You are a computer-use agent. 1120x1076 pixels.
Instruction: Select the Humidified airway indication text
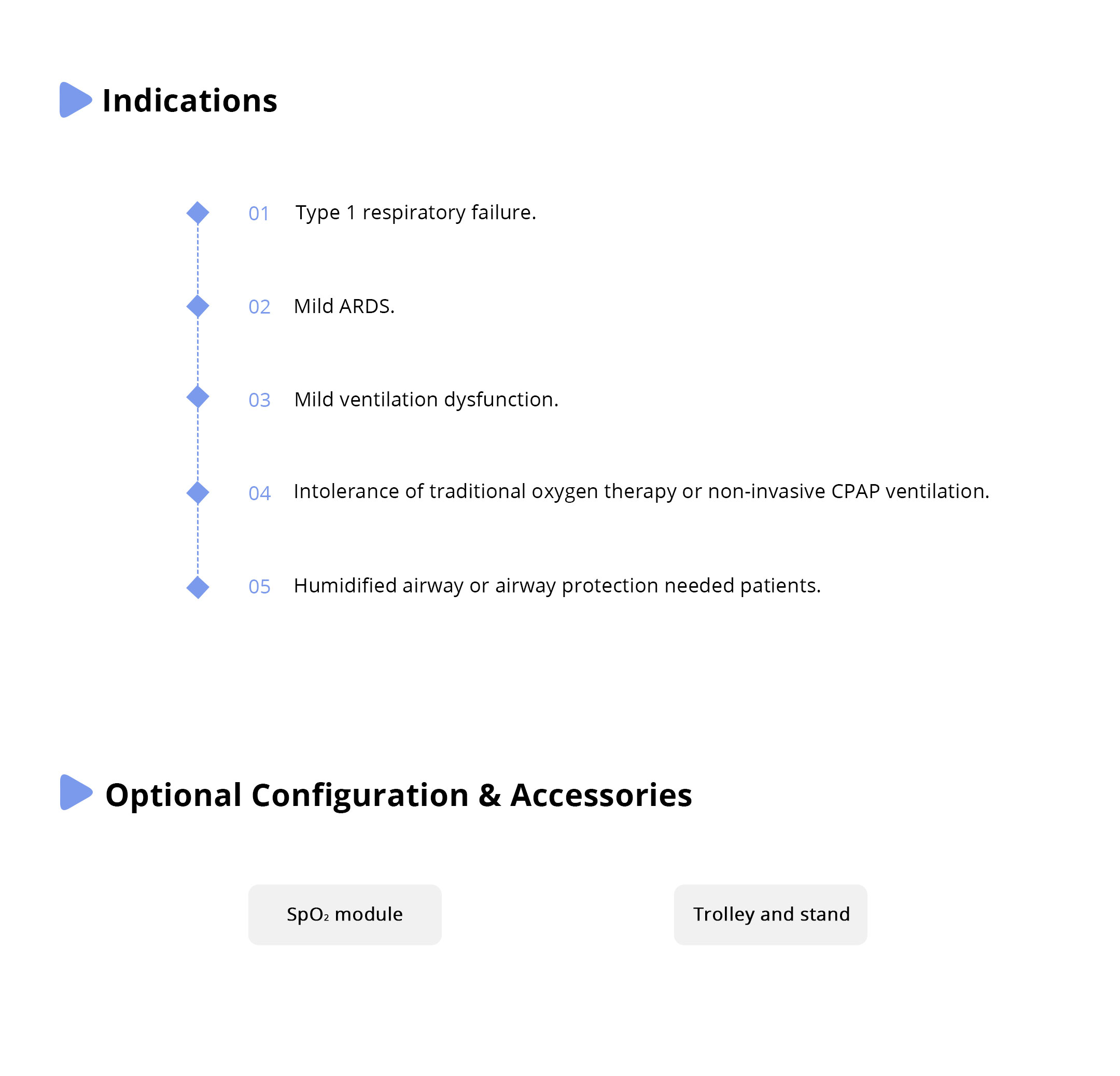(557, 585)
